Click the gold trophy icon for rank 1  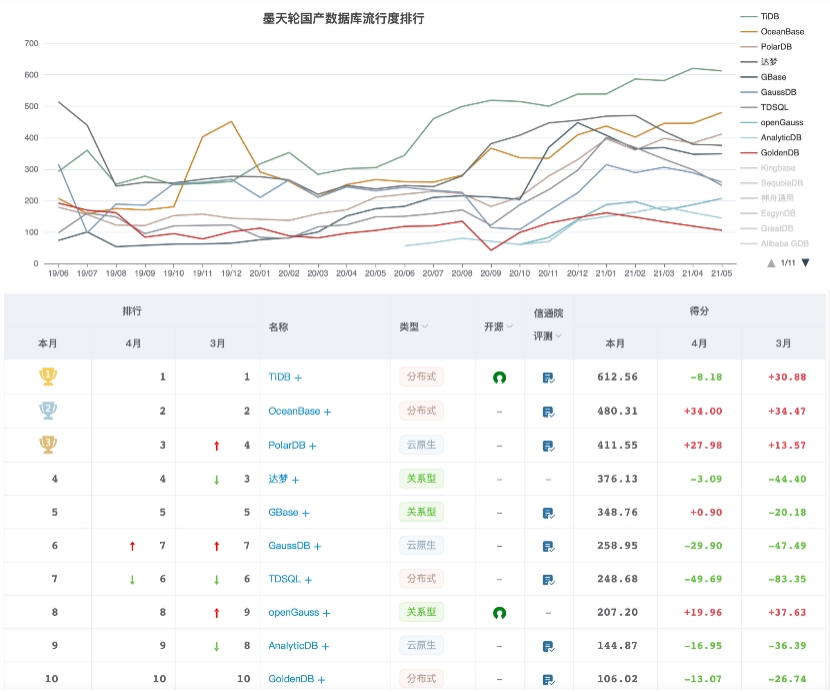tap(48, 376)
